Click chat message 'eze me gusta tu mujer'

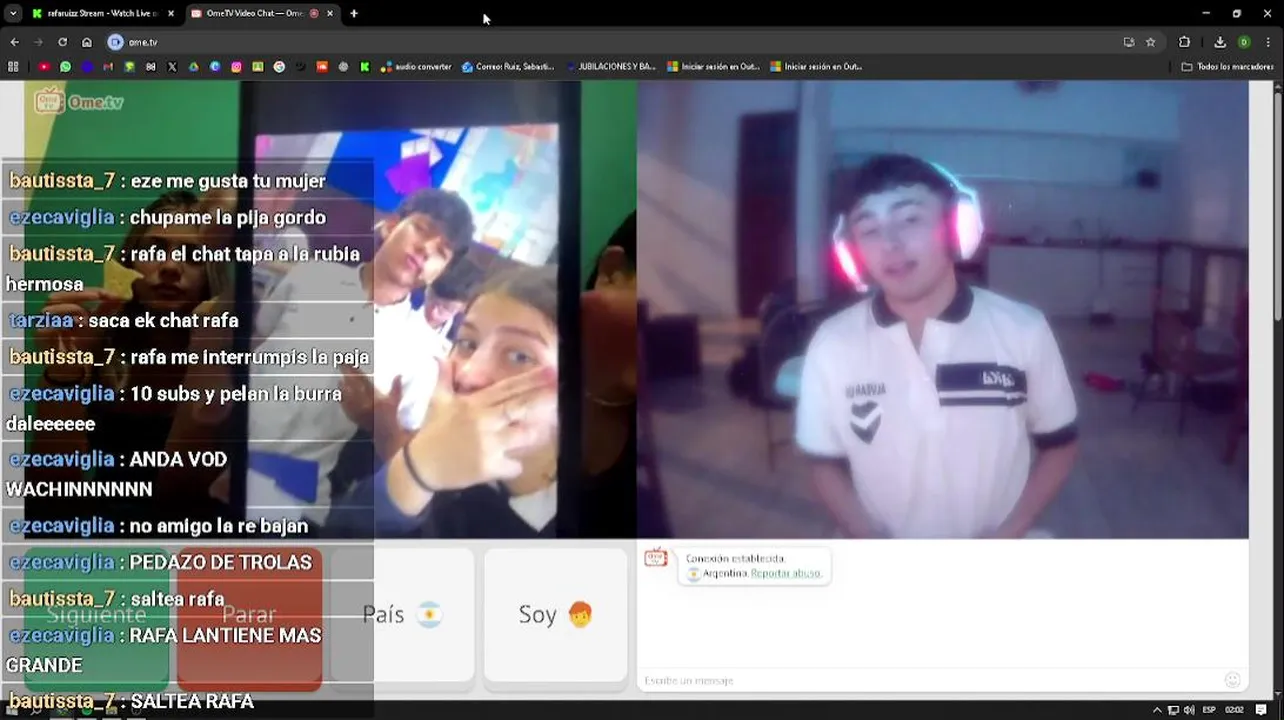[228, 181]
